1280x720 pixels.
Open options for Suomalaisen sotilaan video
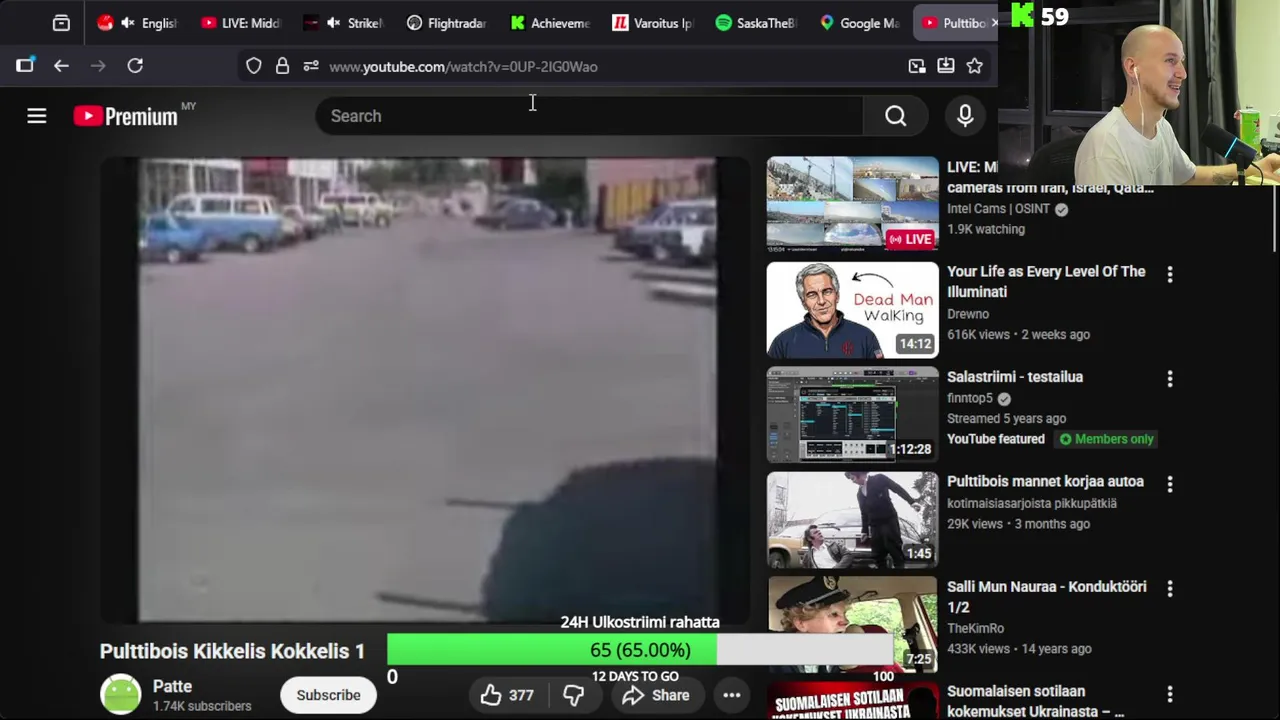1170,693
